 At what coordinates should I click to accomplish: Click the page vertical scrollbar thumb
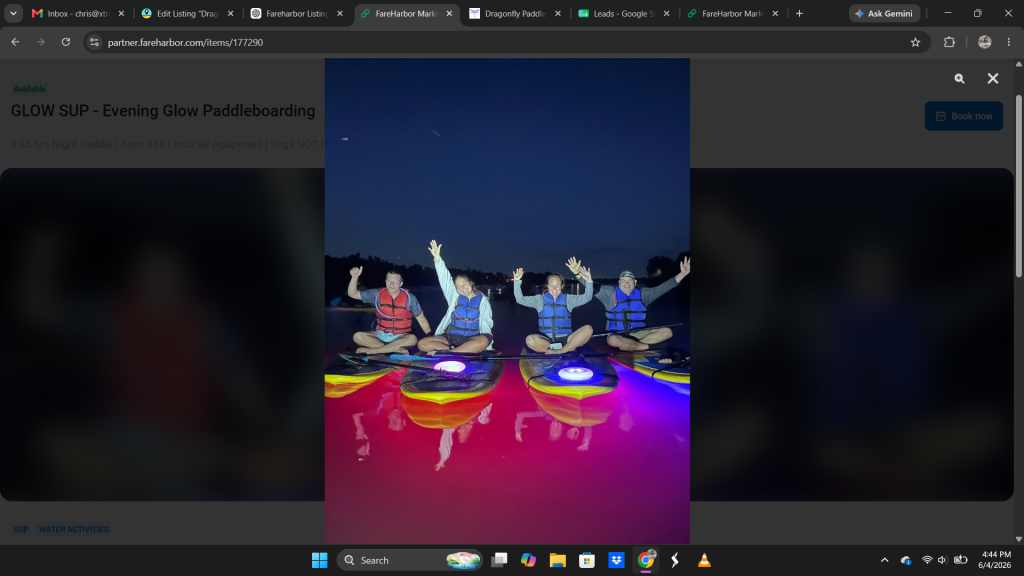tap(1018, 186)
